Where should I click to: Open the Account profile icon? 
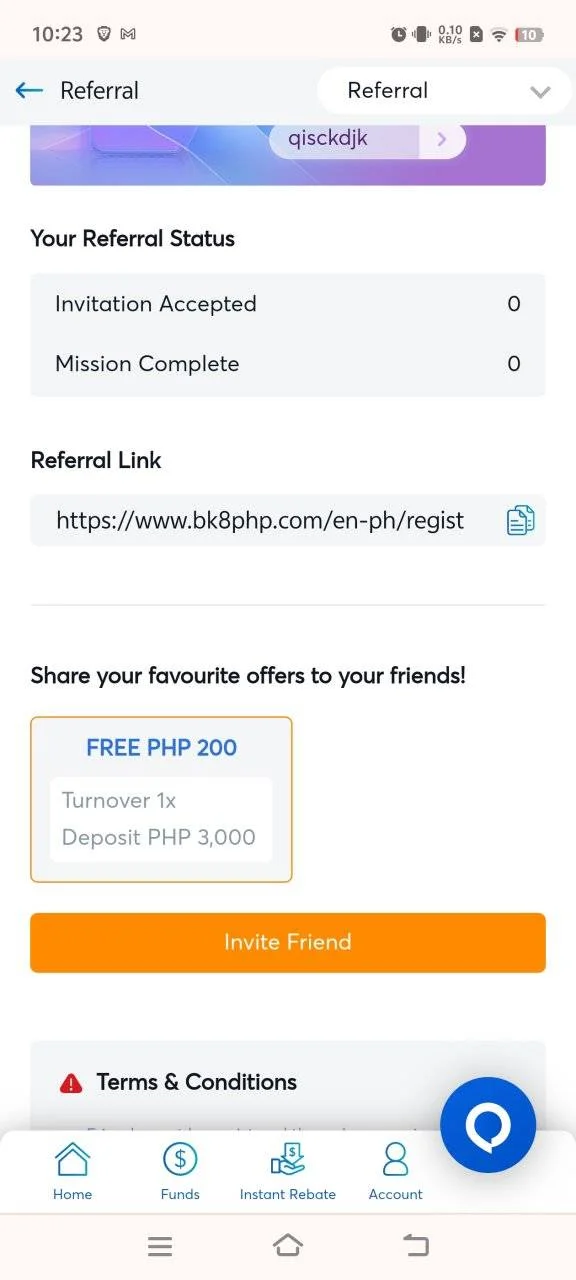[x=396, y=1160]
